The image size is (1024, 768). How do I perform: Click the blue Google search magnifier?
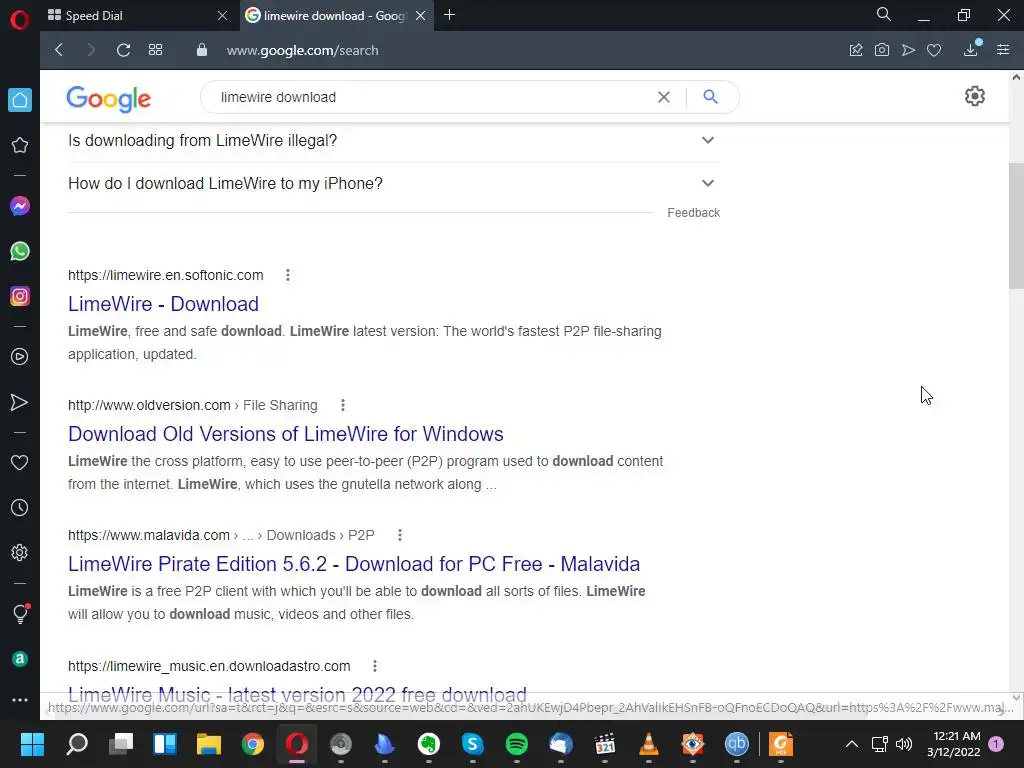pyautogui.click(x=711, y=97)
